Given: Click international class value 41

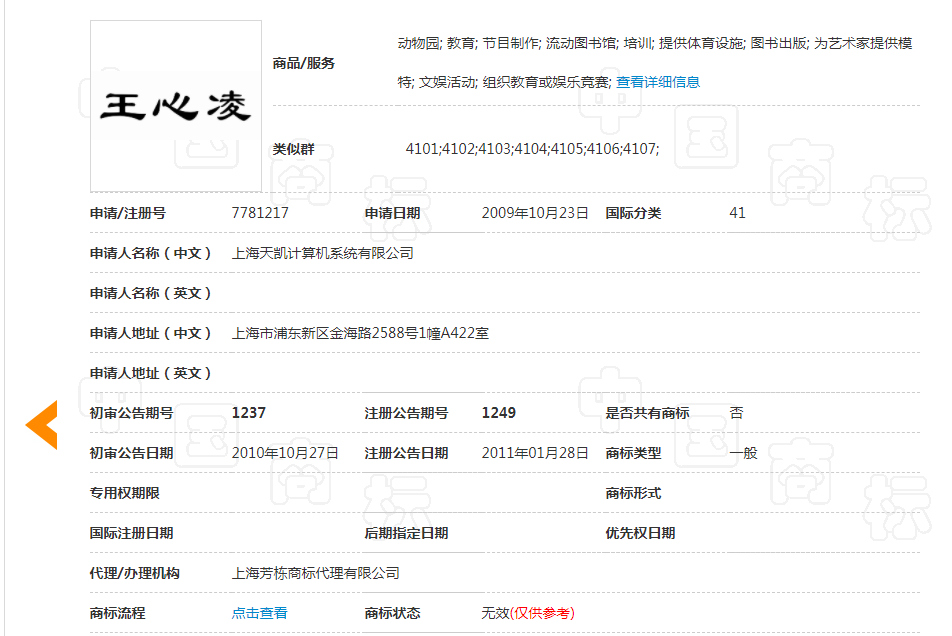Looking at the screenshot, I should coord(737,213).
